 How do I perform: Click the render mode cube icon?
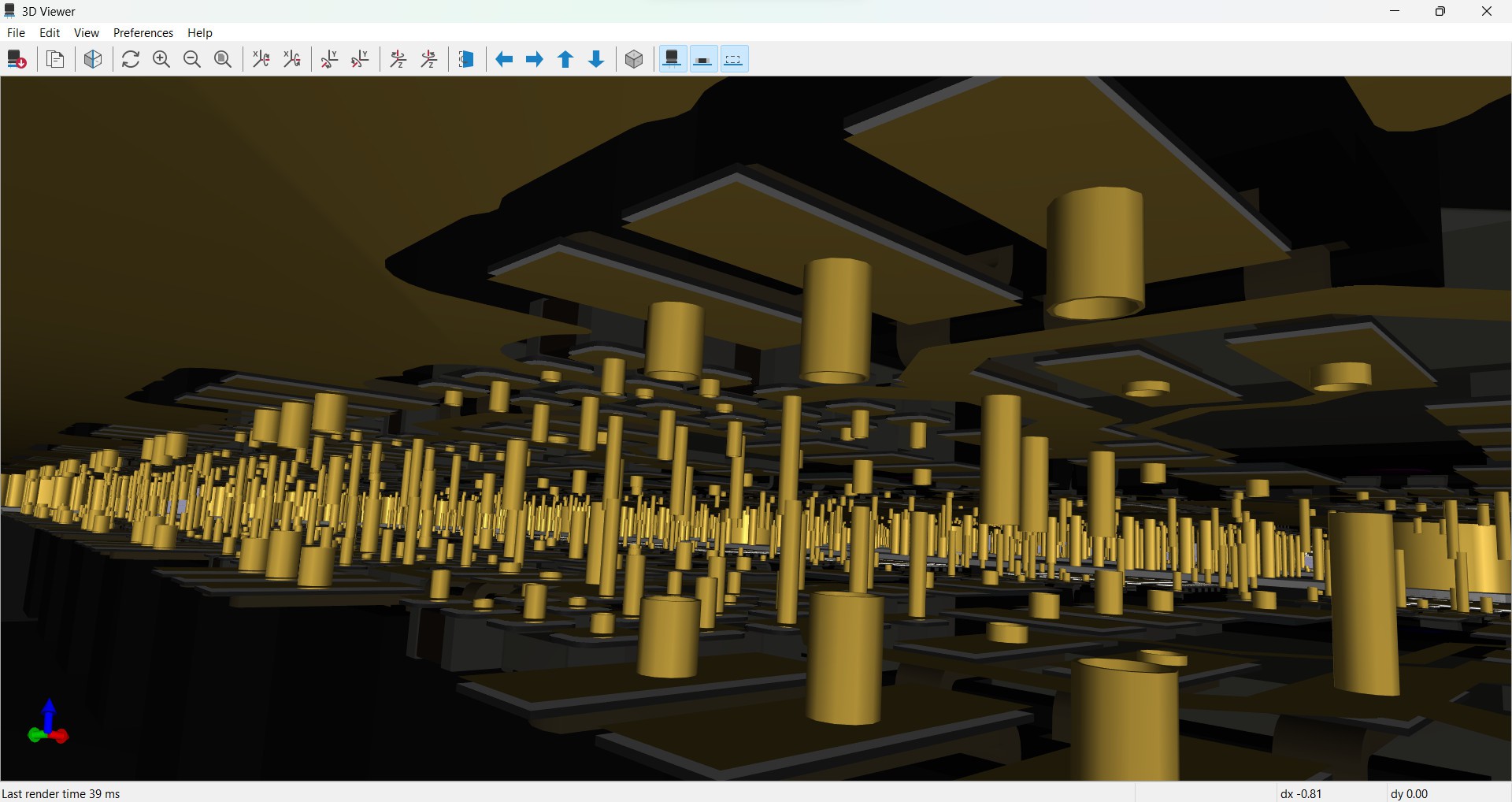93,60
